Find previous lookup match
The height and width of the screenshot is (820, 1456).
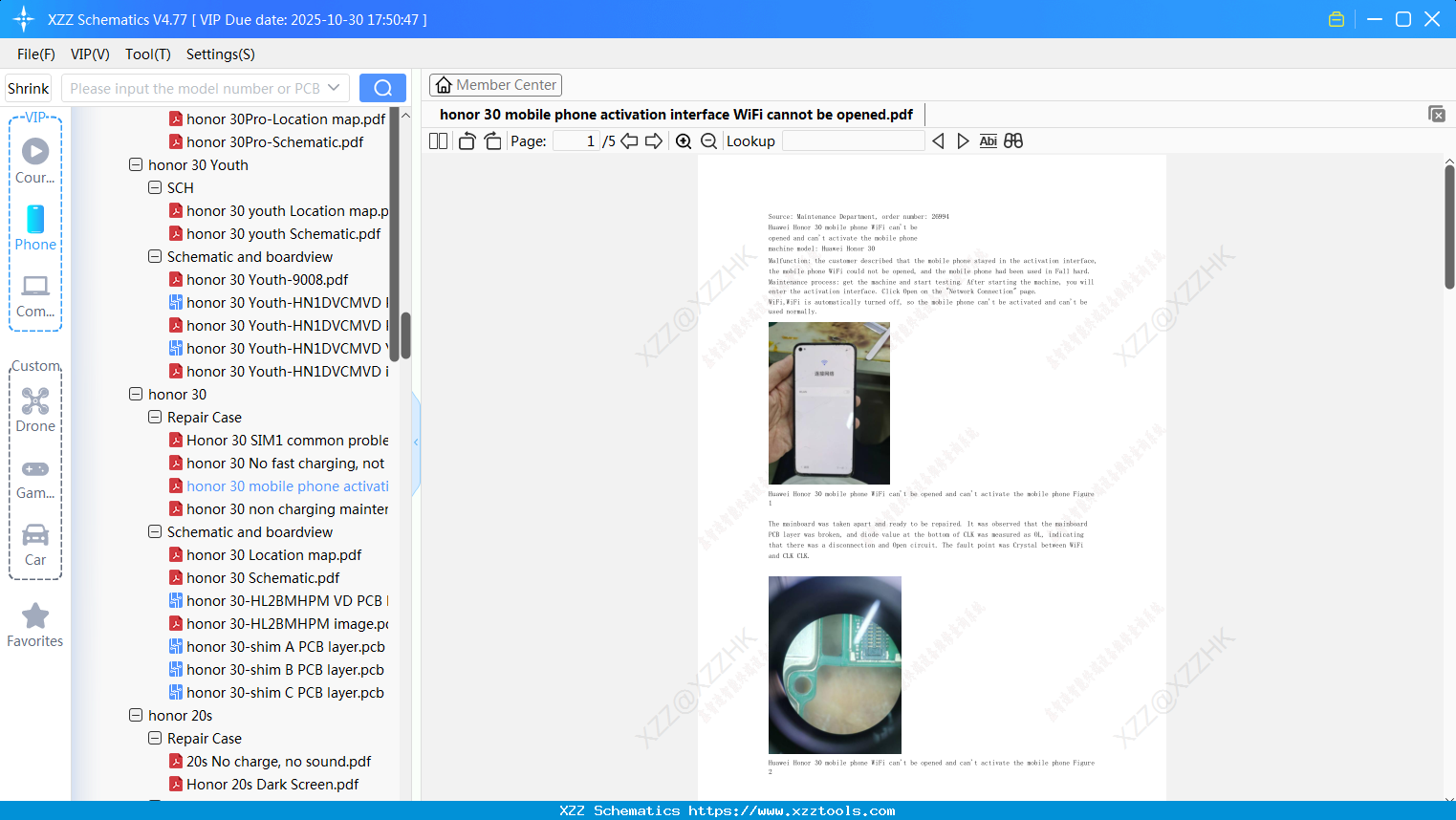coord(938,141)
